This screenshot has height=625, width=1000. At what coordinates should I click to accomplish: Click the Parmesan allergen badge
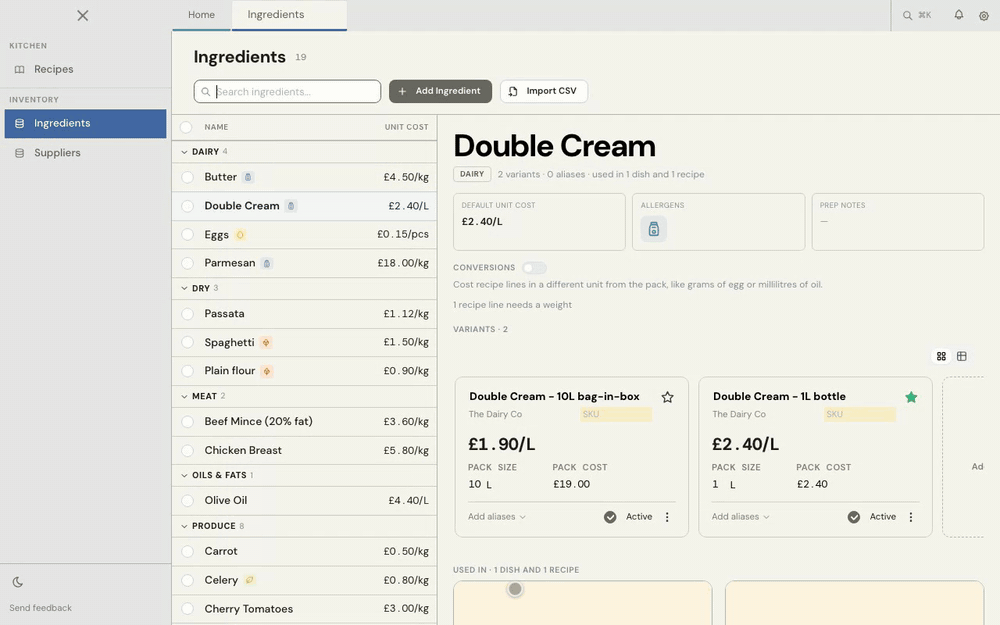point(267,263)
